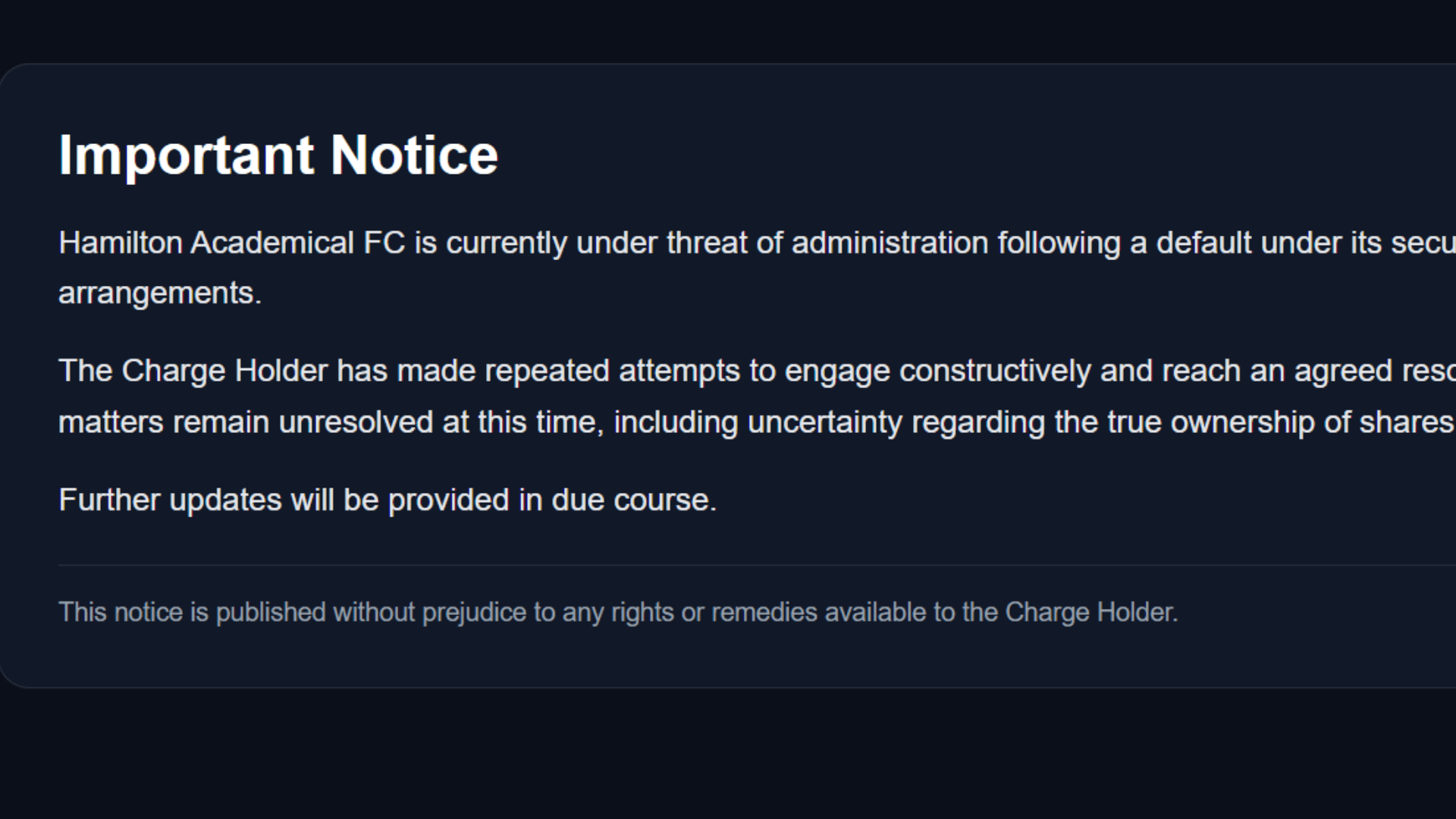
Task: Click the word "administration" in first paragraph
Action: 890,243
